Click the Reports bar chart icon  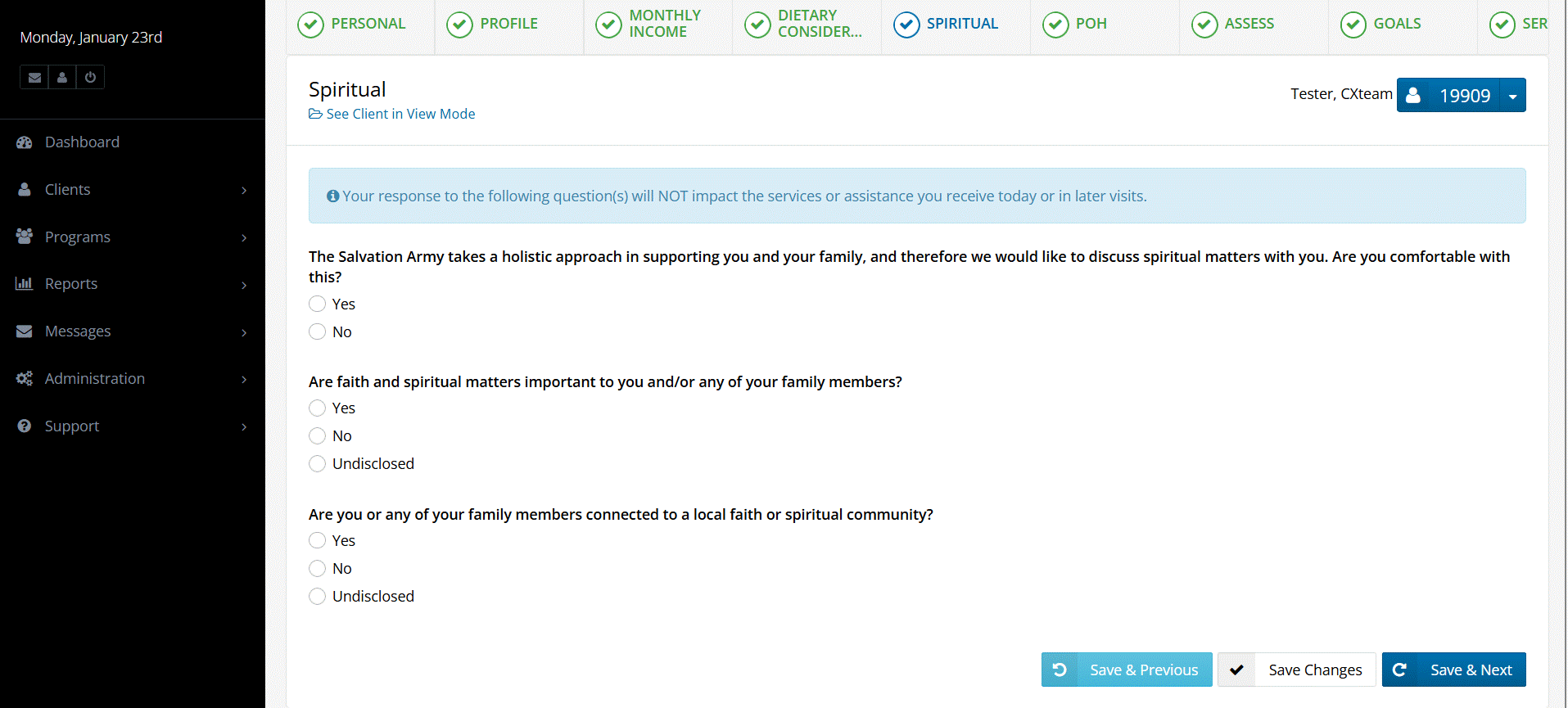point(25,284)
